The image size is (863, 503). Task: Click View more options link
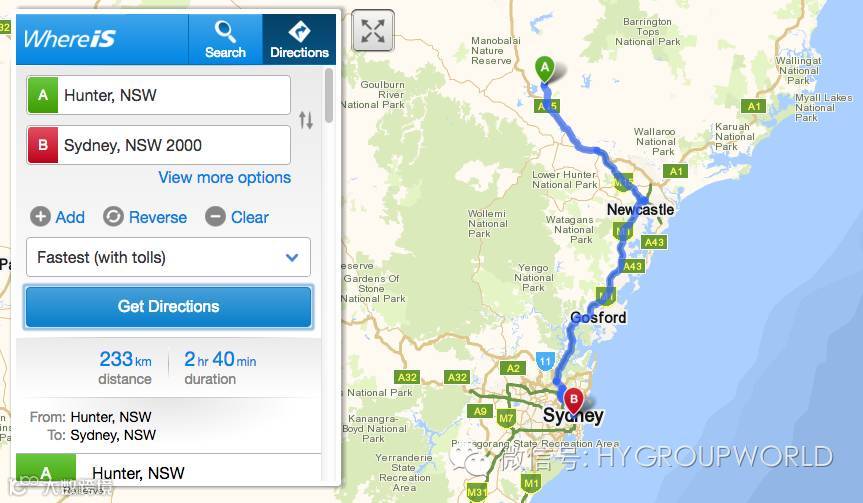[225, 177]
